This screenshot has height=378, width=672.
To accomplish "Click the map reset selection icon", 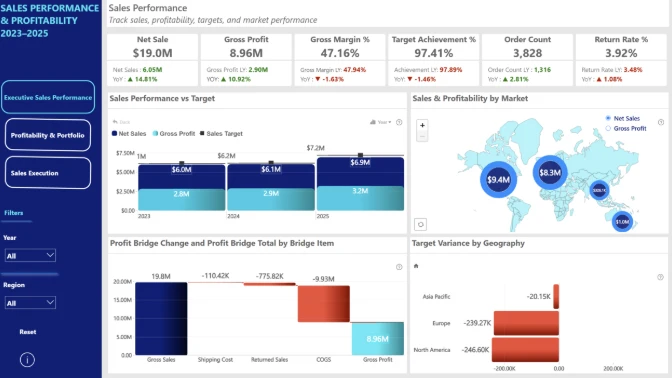I will 420,224.
